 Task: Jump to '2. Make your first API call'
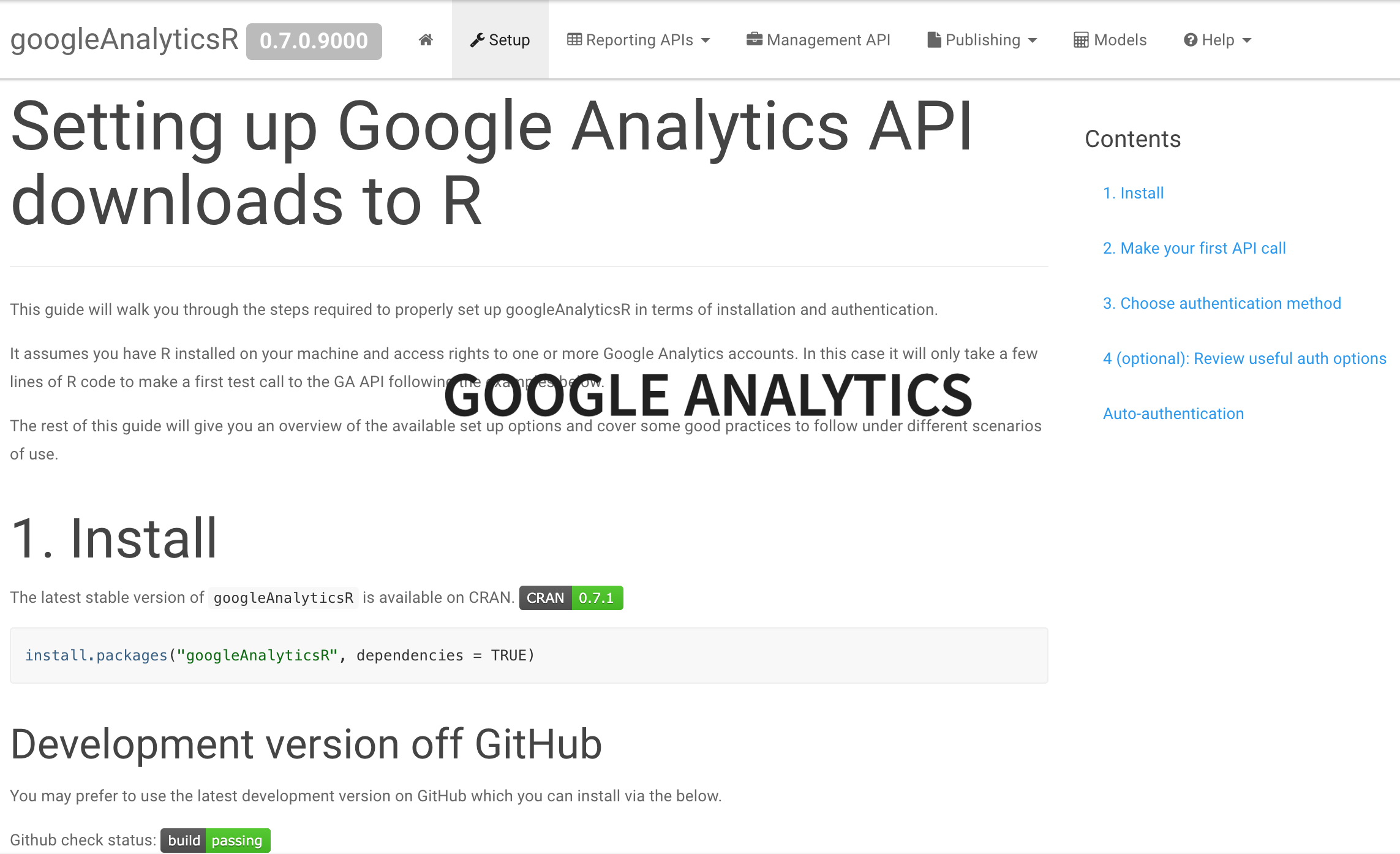point(1194,248)
